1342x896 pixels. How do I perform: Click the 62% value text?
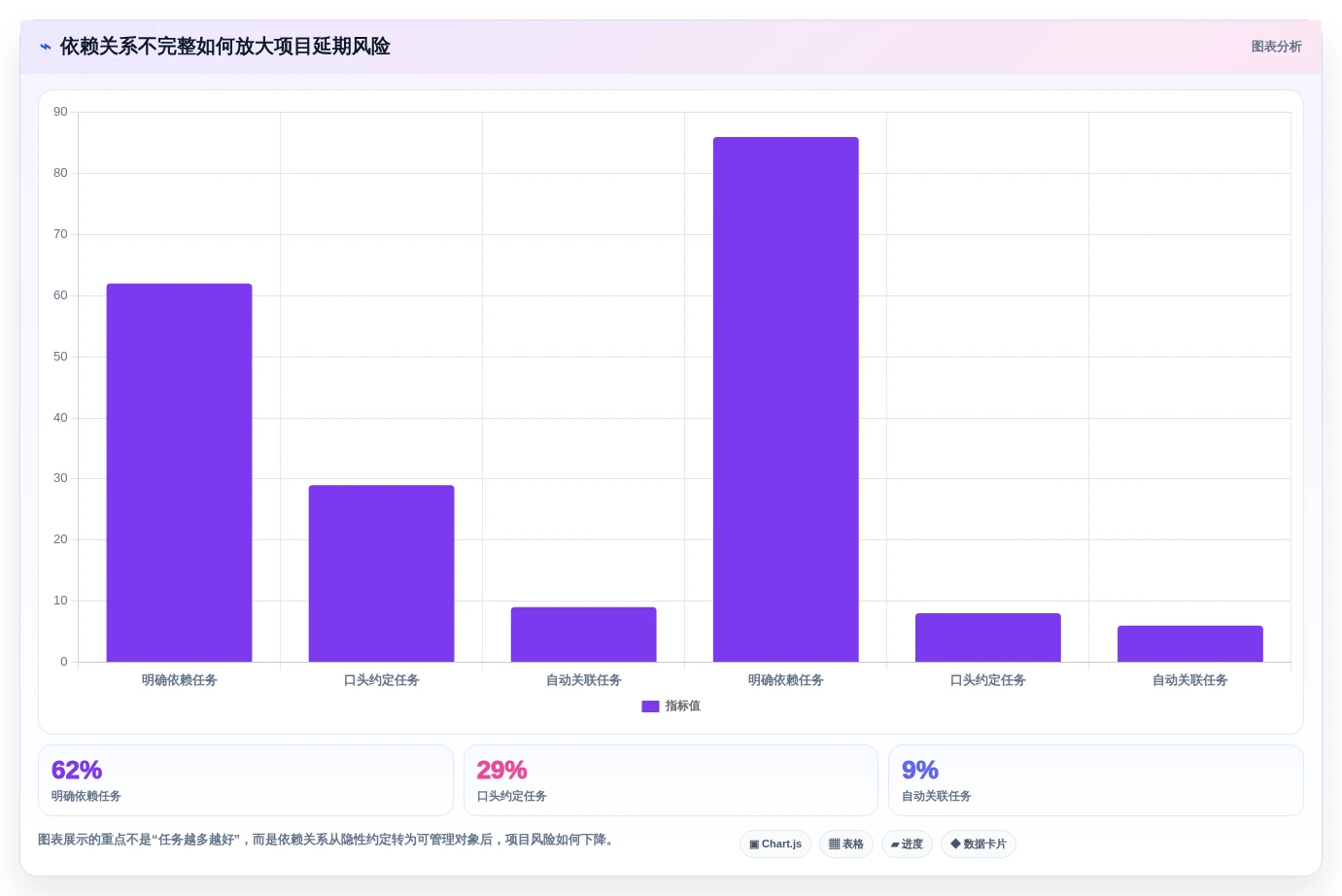click(x=77, y=770)
